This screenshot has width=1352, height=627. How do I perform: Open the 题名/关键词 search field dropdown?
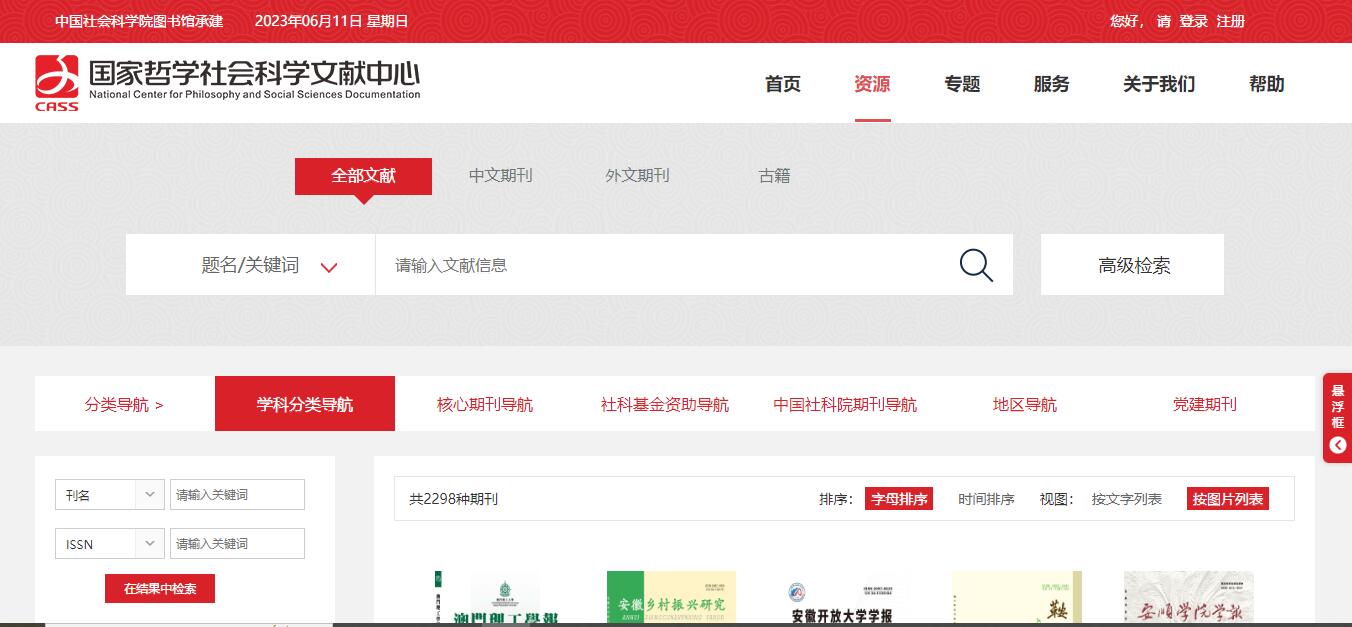click(328, 264)
